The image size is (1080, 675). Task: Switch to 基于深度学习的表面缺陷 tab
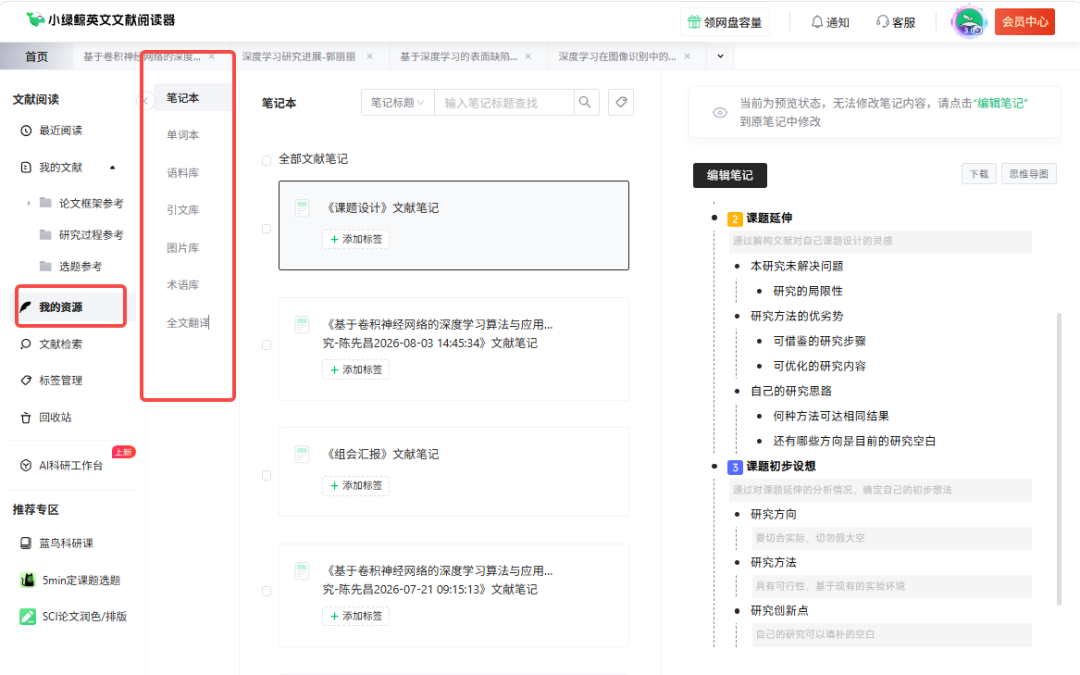click(x=459, y=56)
